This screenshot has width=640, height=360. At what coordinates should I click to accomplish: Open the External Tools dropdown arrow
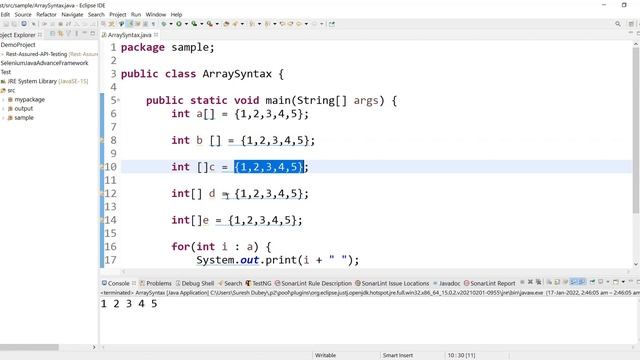coord(217,24)
